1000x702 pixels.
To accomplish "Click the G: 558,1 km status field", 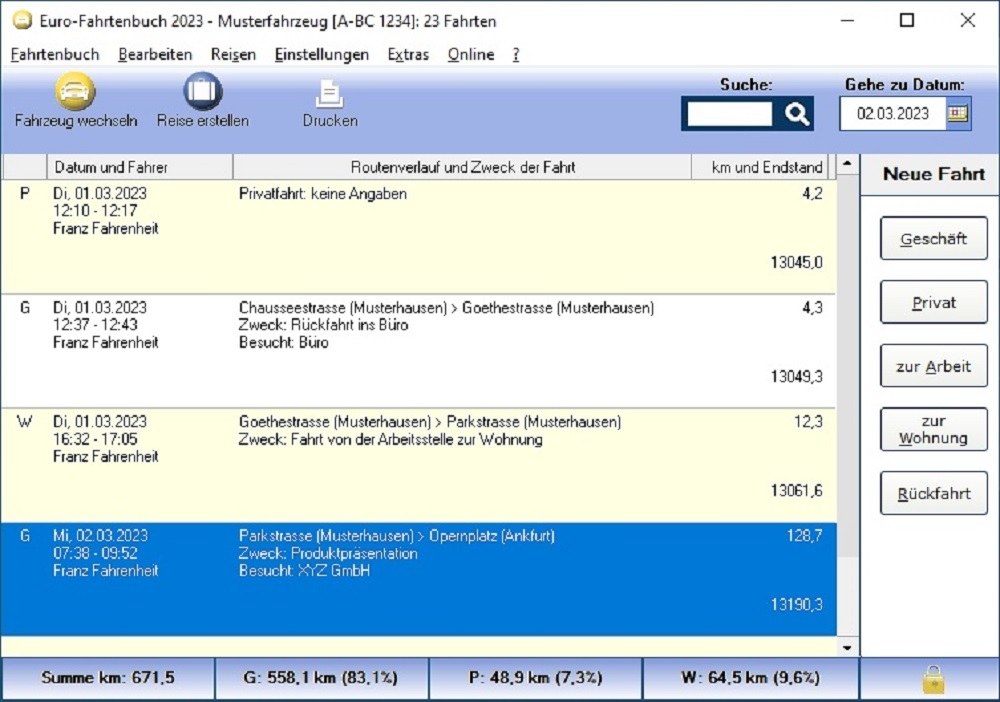I will click(321, 678).
